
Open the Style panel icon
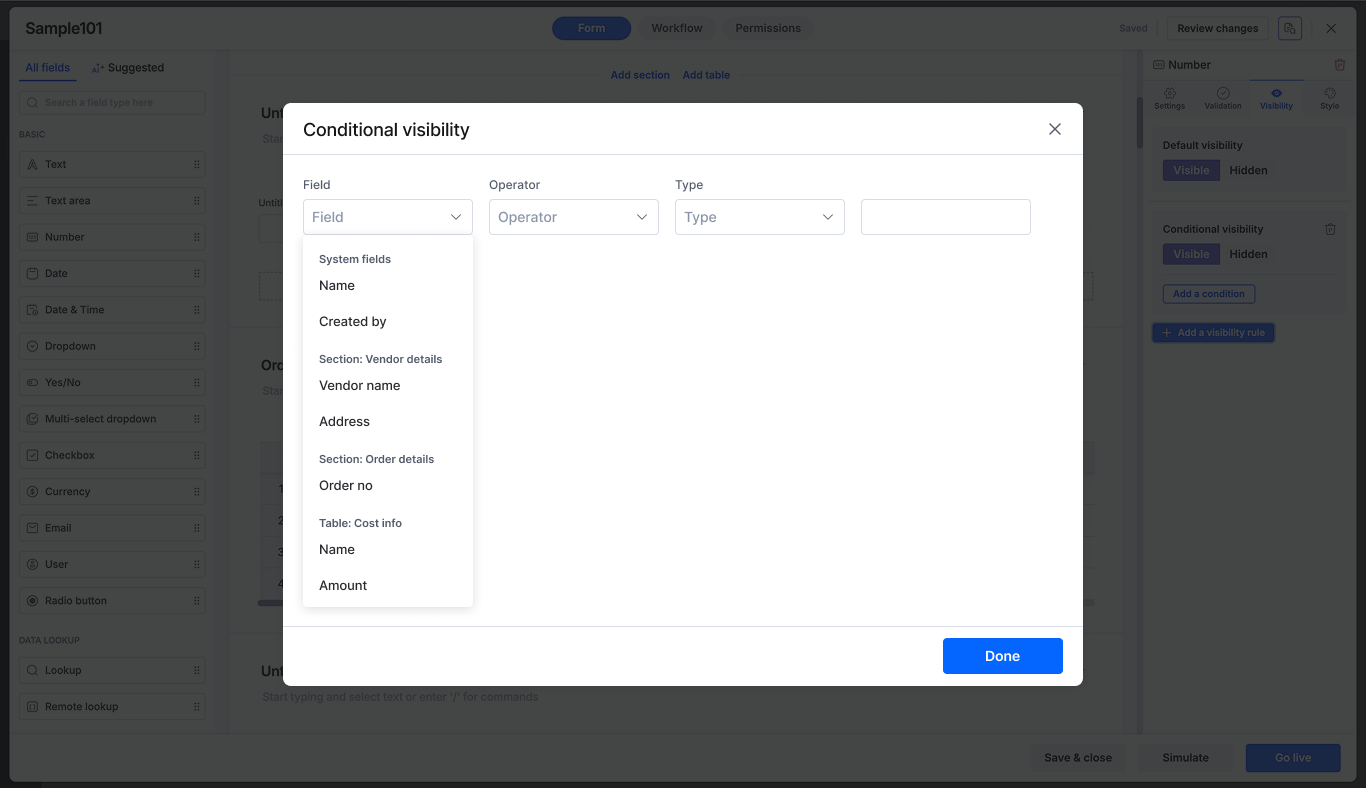coord(1329,93)
